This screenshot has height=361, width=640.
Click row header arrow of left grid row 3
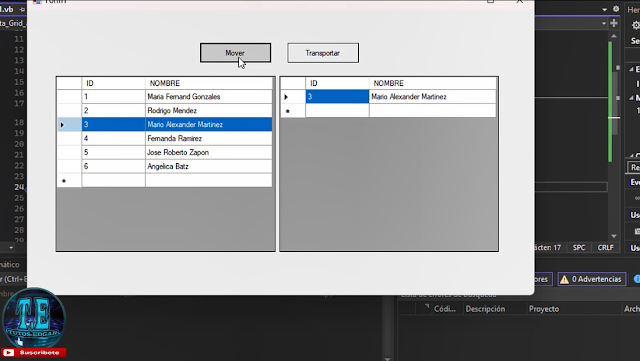(x=69, y=125)
